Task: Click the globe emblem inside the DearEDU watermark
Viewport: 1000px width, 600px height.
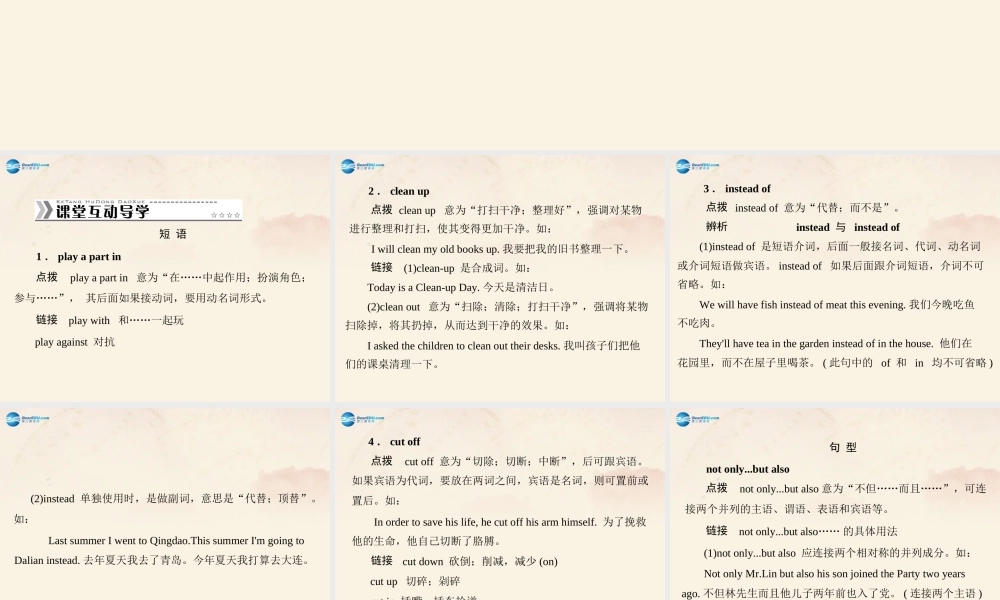Action: tap(14, 165)
